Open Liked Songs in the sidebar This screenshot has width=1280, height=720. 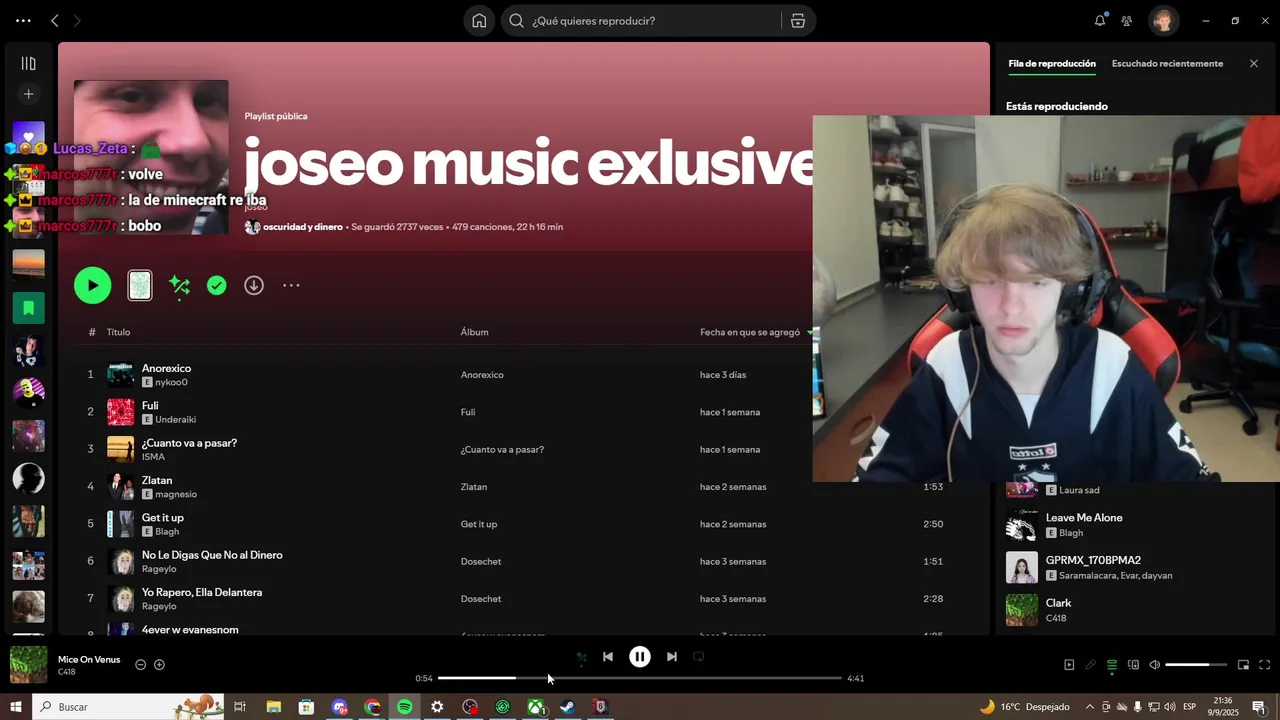point(28,137)
